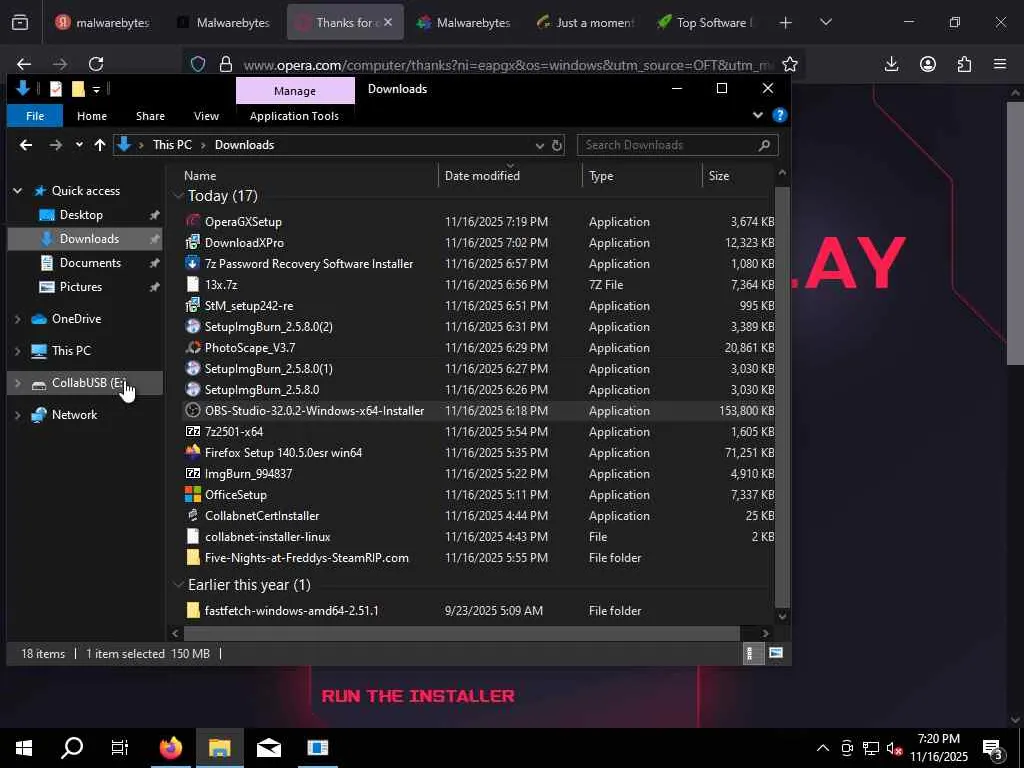Open a new browser tab
1024x768 pixels.
click(x=785, y=22)
